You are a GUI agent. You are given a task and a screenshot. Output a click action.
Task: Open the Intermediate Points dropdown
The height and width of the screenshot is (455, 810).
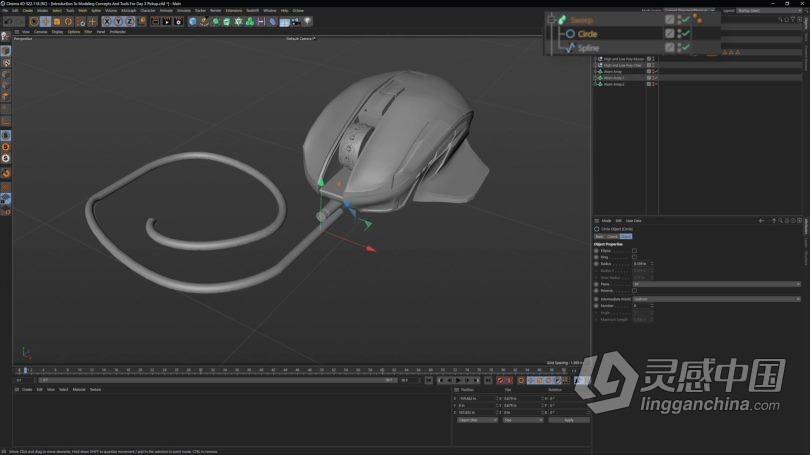point(716,299)
